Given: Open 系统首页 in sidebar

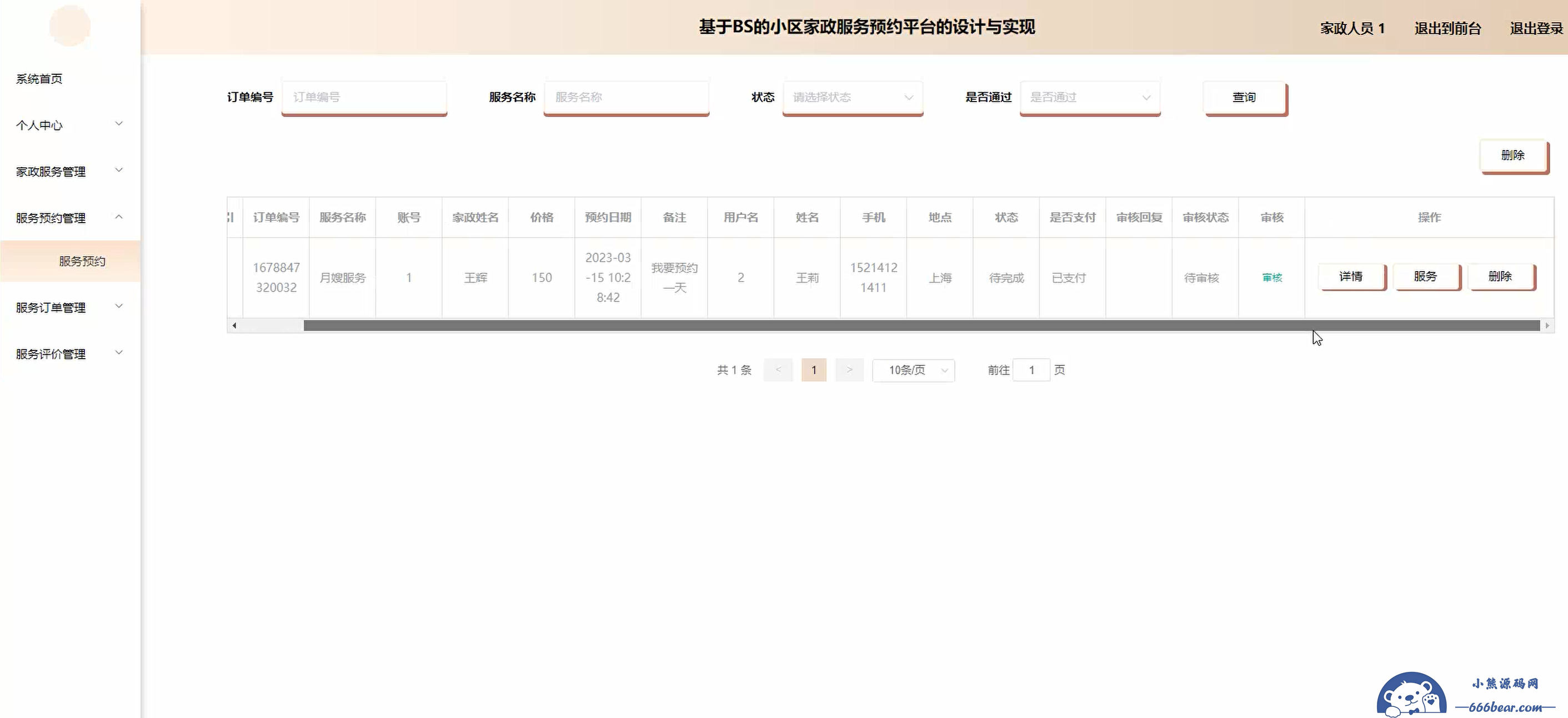Looking at the screenshot, I should coord(39,78).
